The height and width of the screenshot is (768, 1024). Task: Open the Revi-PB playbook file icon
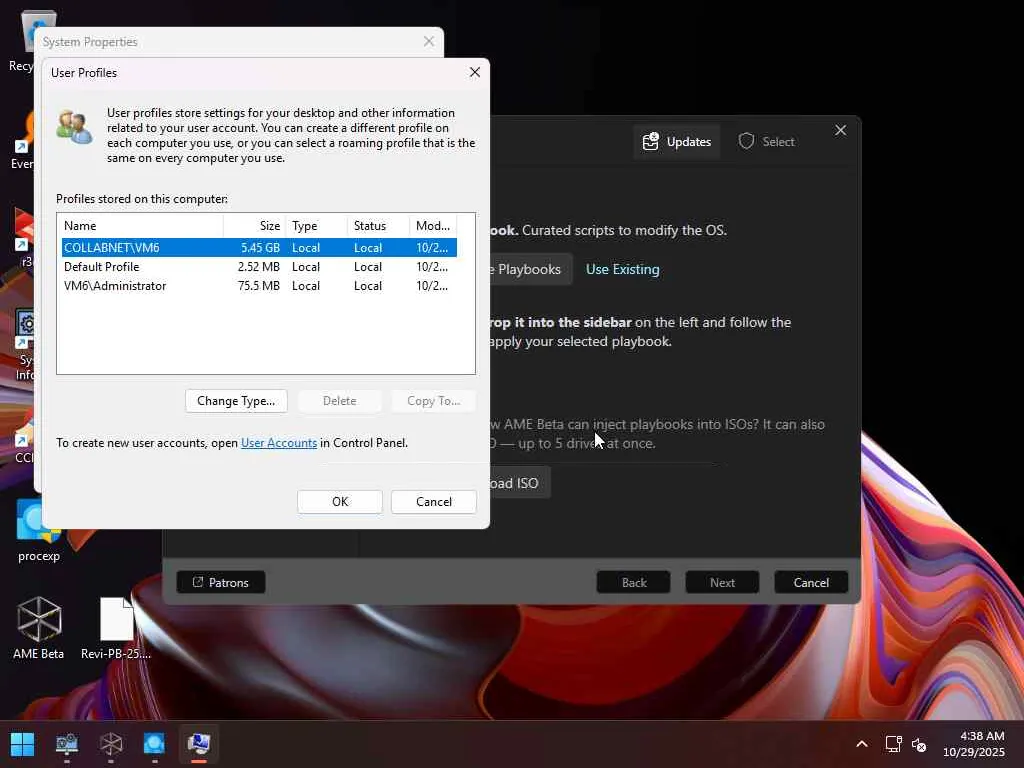pyautogui.click(x=116, y=628)
